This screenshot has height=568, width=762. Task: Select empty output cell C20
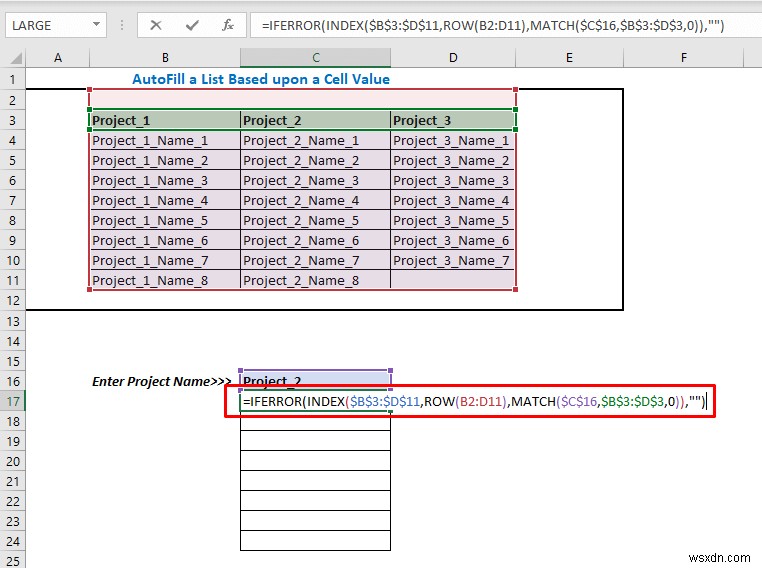(x=315, y=461)
